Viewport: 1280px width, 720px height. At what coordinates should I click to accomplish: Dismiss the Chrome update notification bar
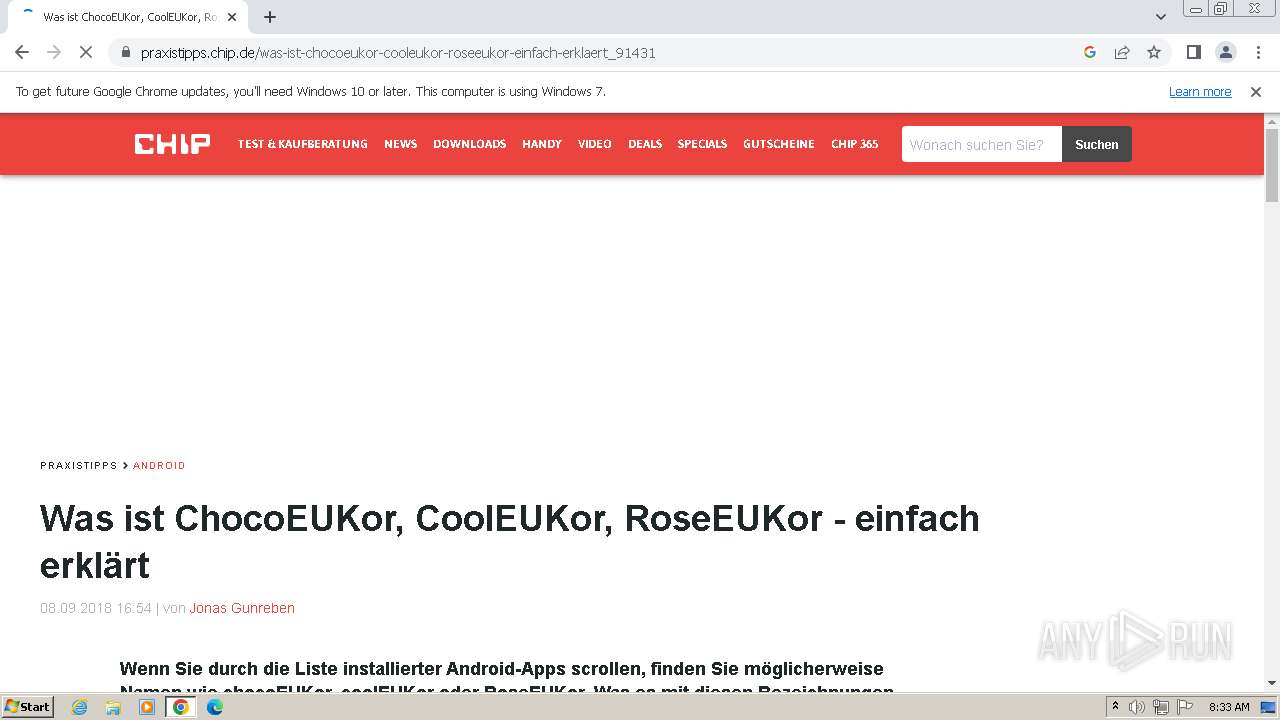(x=1256, y=91)
